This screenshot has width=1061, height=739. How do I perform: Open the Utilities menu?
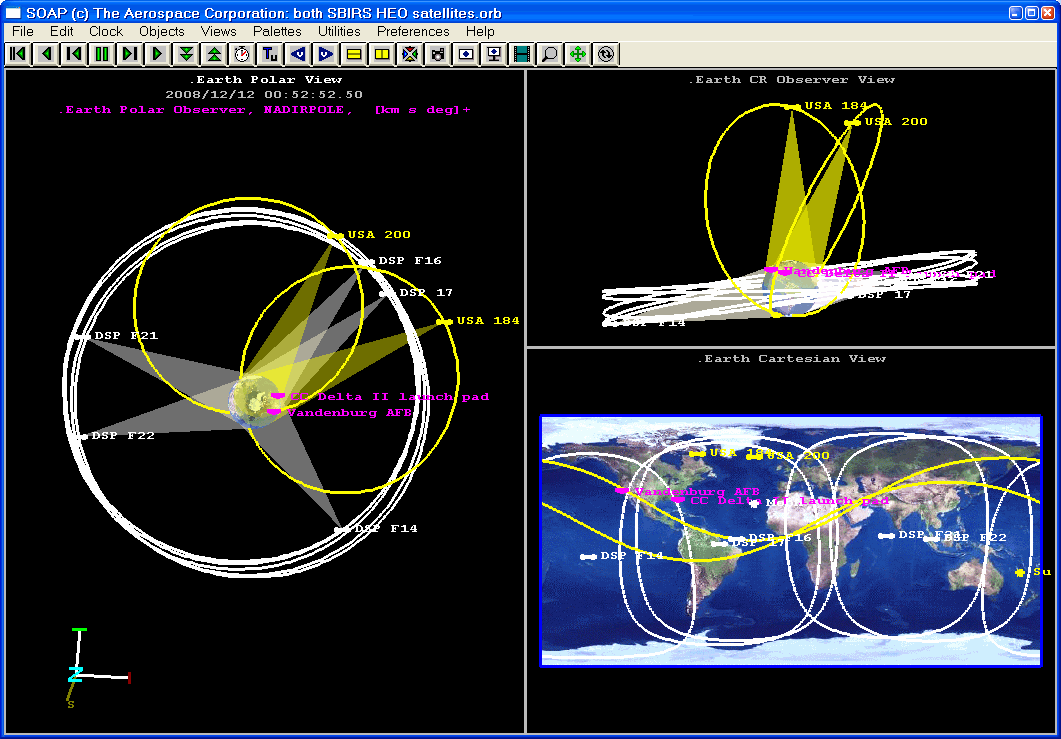pyautogui.click(x=339, y=31)
